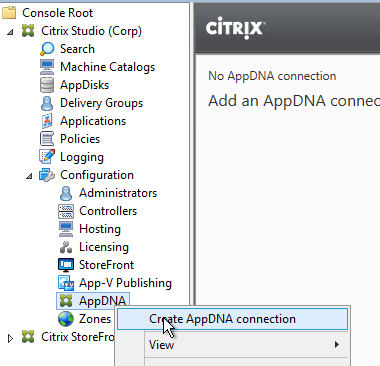Click the Machine Catalogs monitor icon
Image resolution: width=380 pixels, height=366 pixels.
(47, 67)
